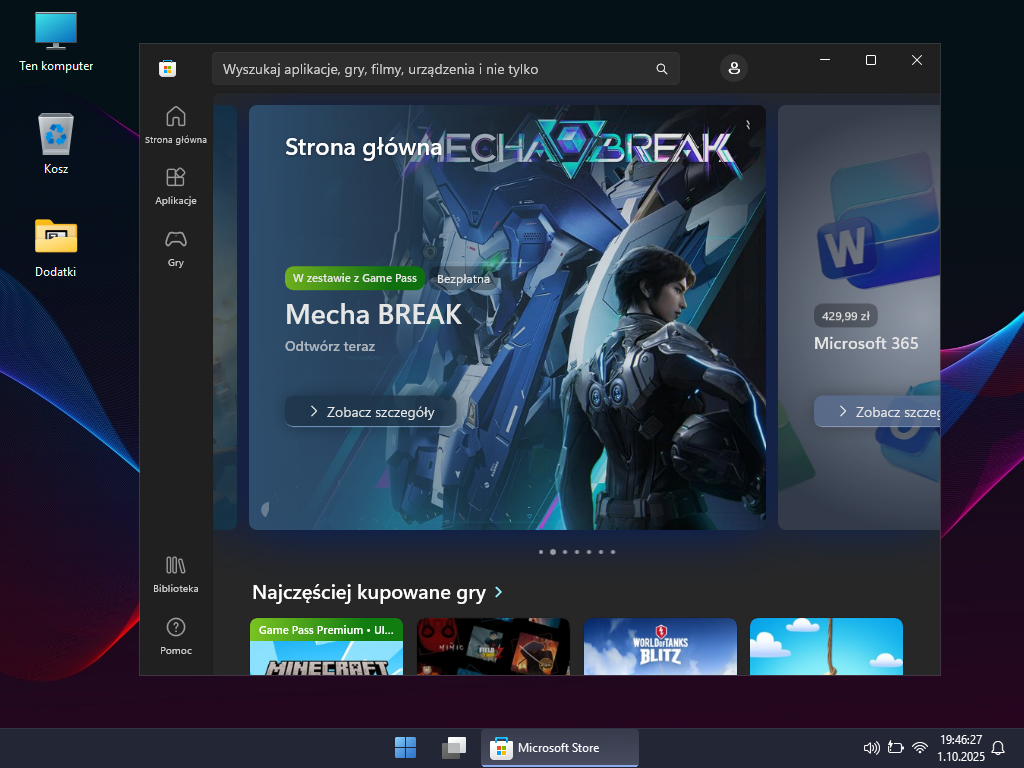
Task: Open the notification bell in taskbar
Action: click(x=997, y=747)
